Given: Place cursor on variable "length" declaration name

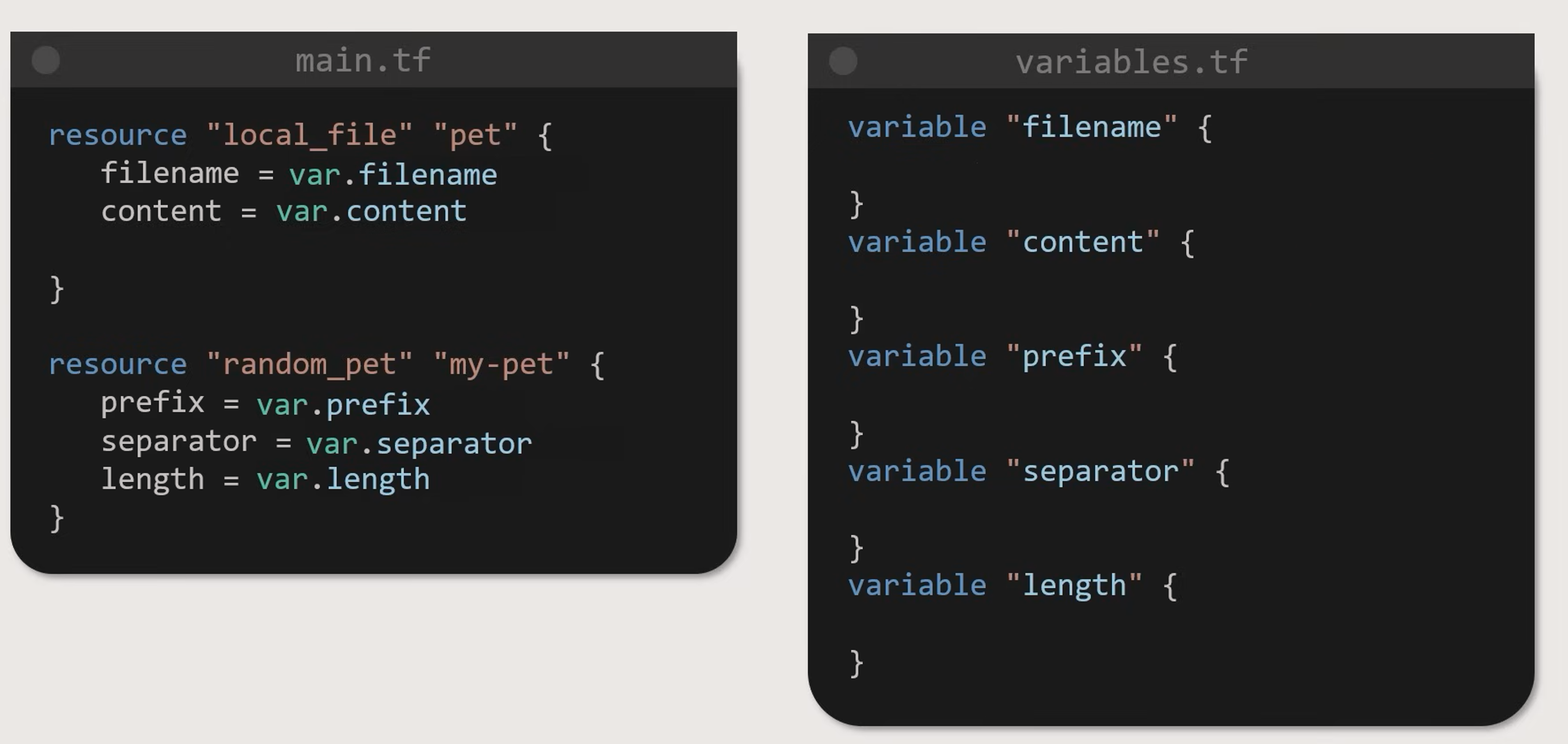Looking at the screenshot, I should [1074, 586].
